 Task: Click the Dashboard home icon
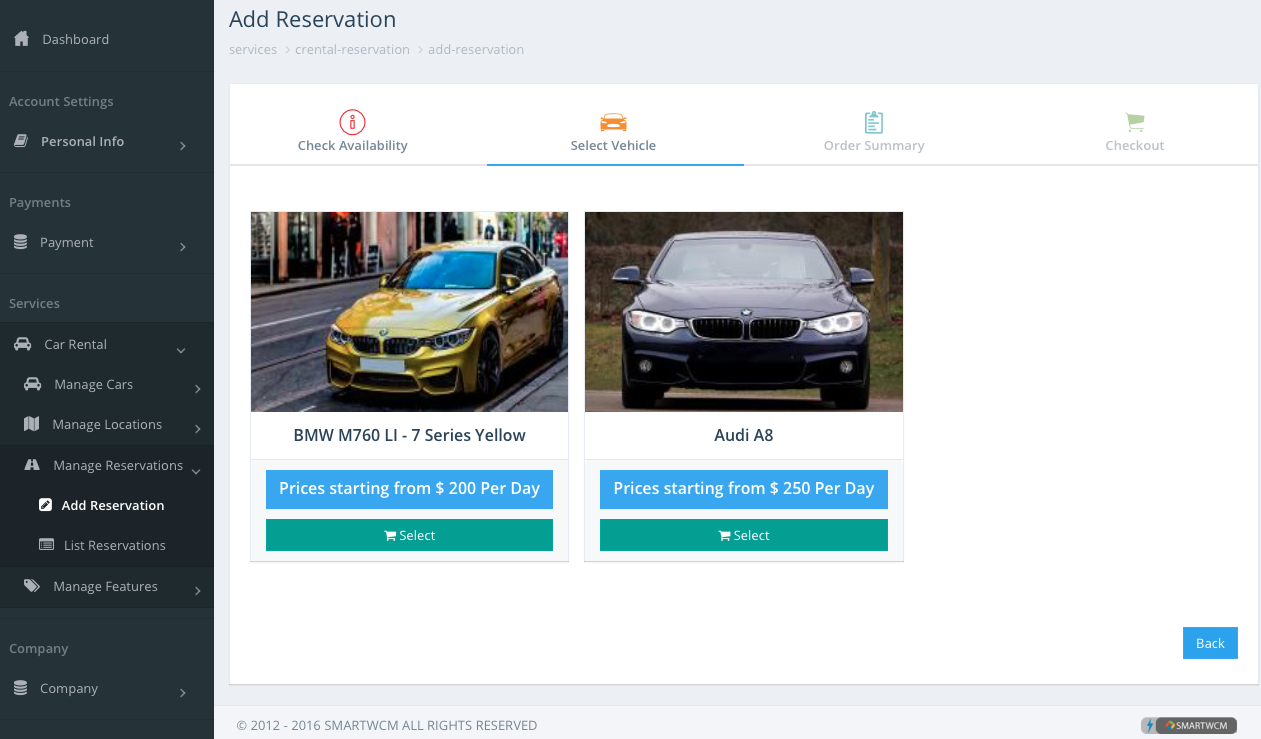(x=21, y=39)
